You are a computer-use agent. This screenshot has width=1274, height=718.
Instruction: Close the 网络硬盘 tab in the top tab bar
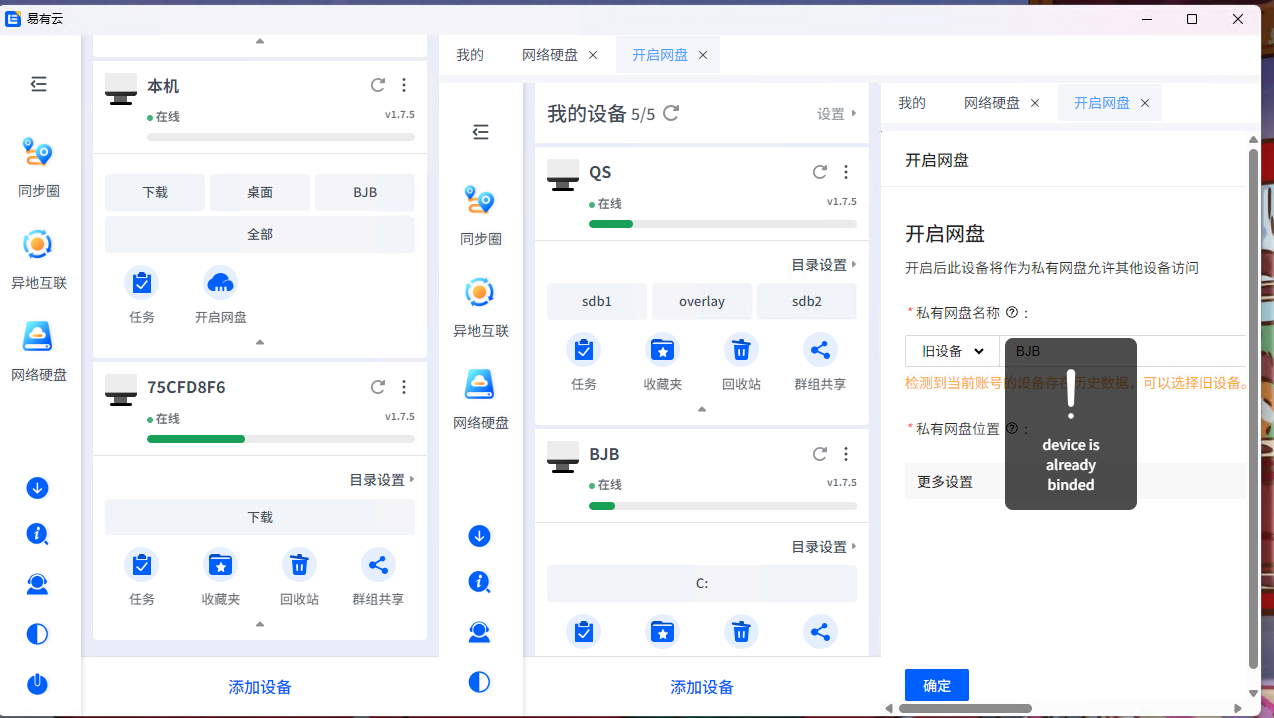click(593, 55)
